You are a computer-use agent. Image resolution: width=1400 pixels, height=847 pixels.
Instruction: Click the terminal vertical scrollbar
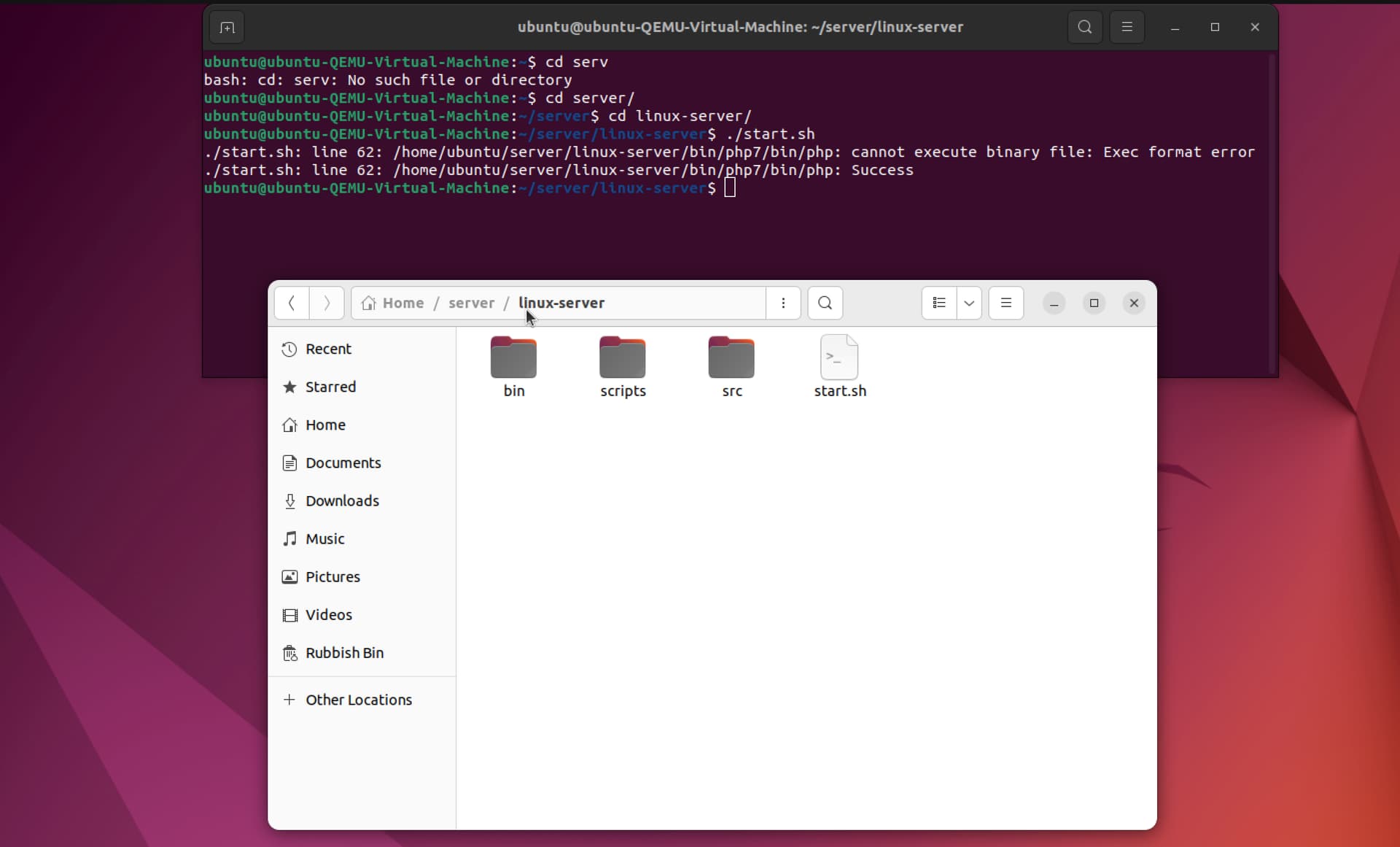[1272, 212]
